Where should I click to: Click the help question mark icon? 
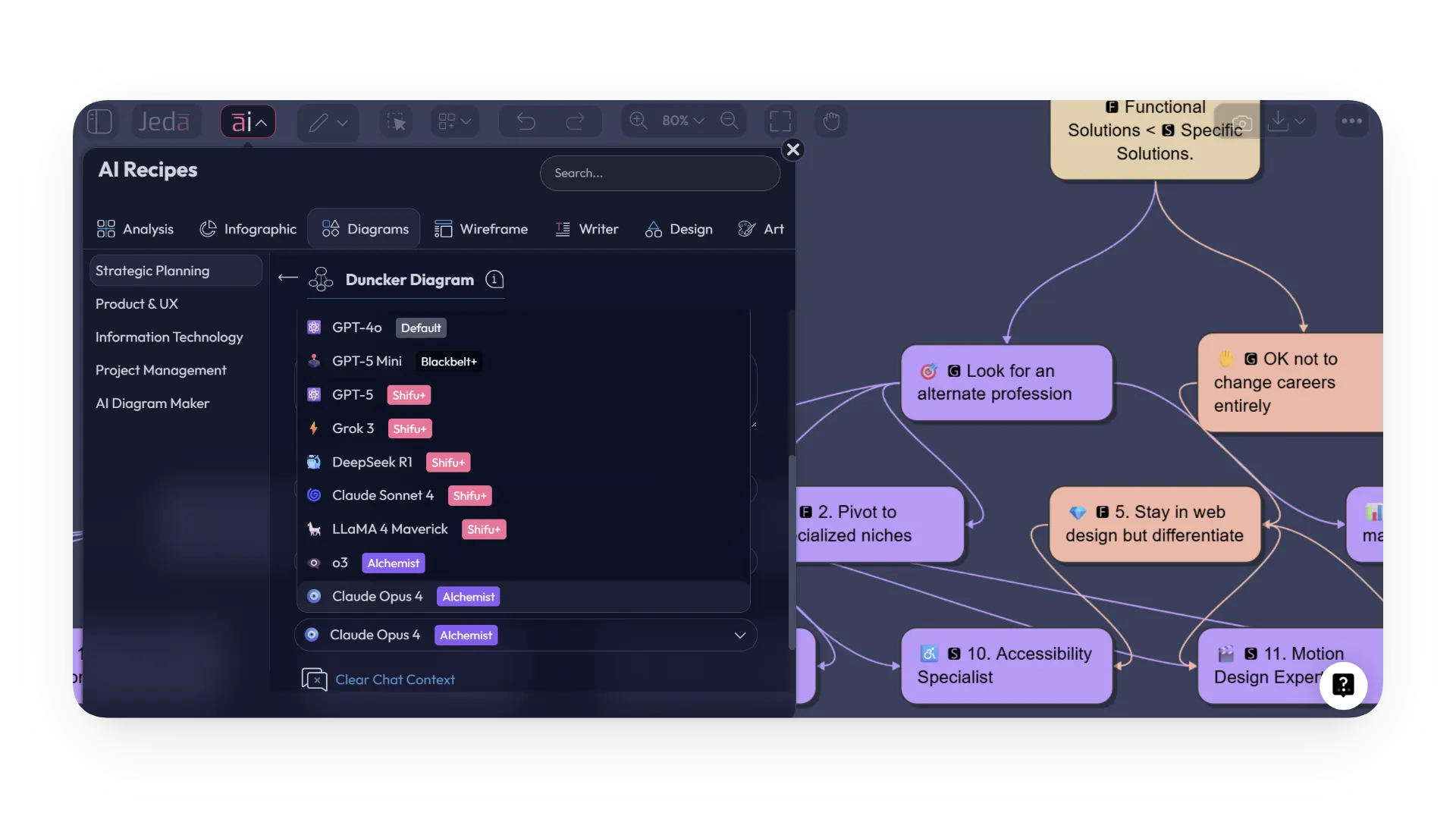click(x=1343, y=685)
